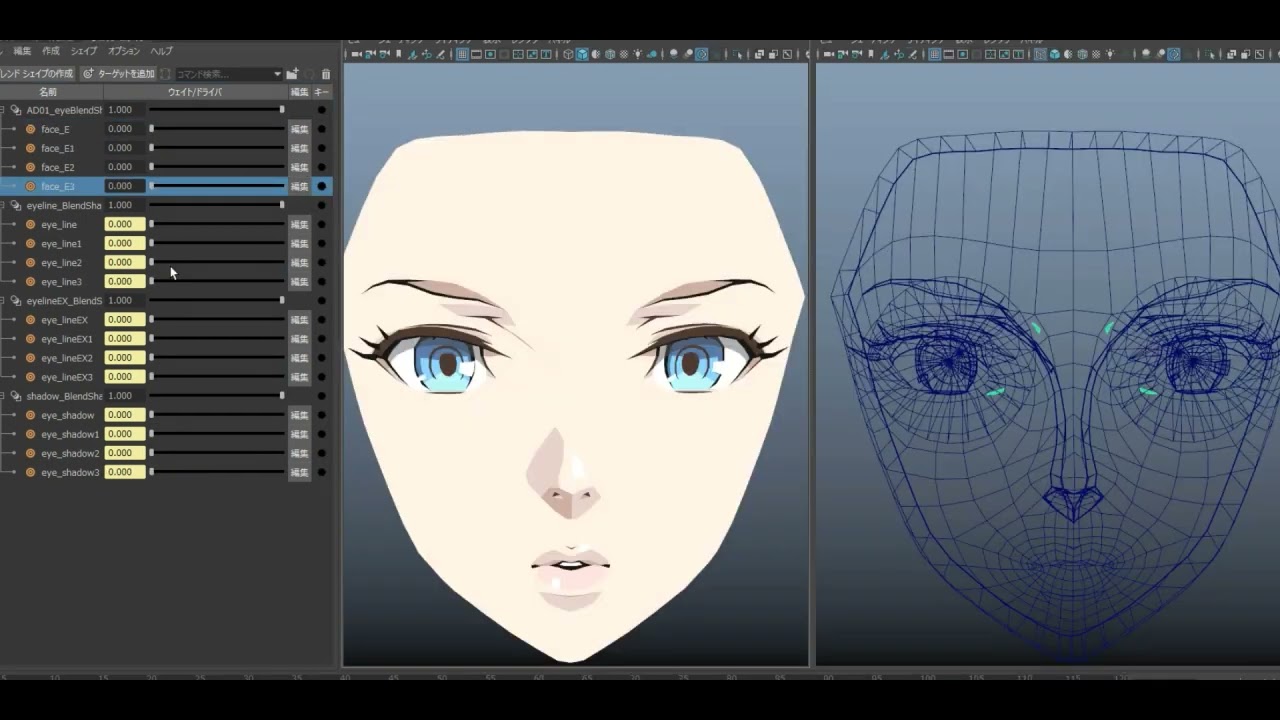Click the bookmarks icon in left viewport toolbar

click(x=398, y=54)
